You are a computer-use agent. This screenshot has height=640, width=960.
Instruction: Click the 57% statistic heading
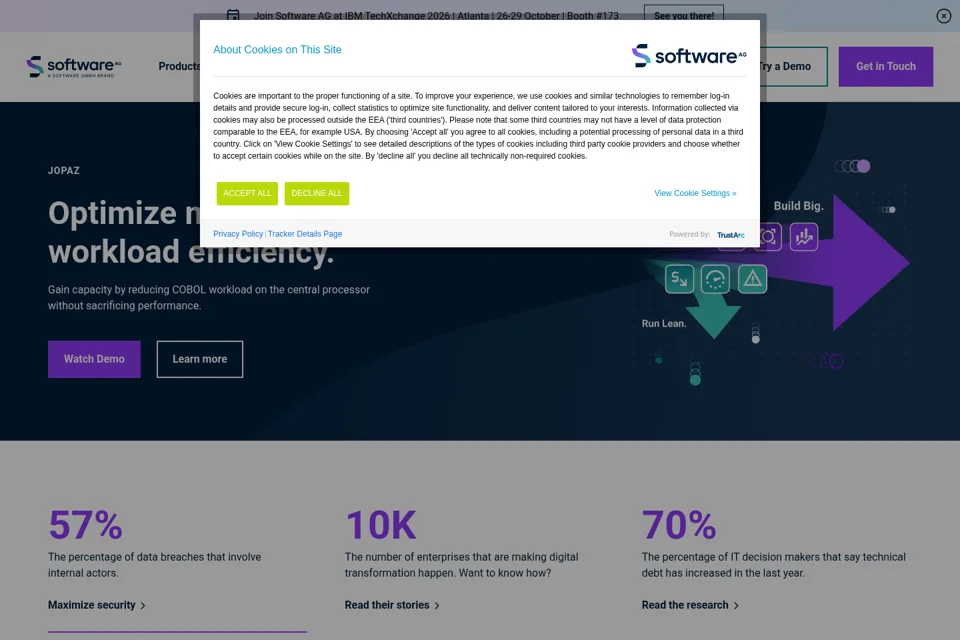[86, 525]
